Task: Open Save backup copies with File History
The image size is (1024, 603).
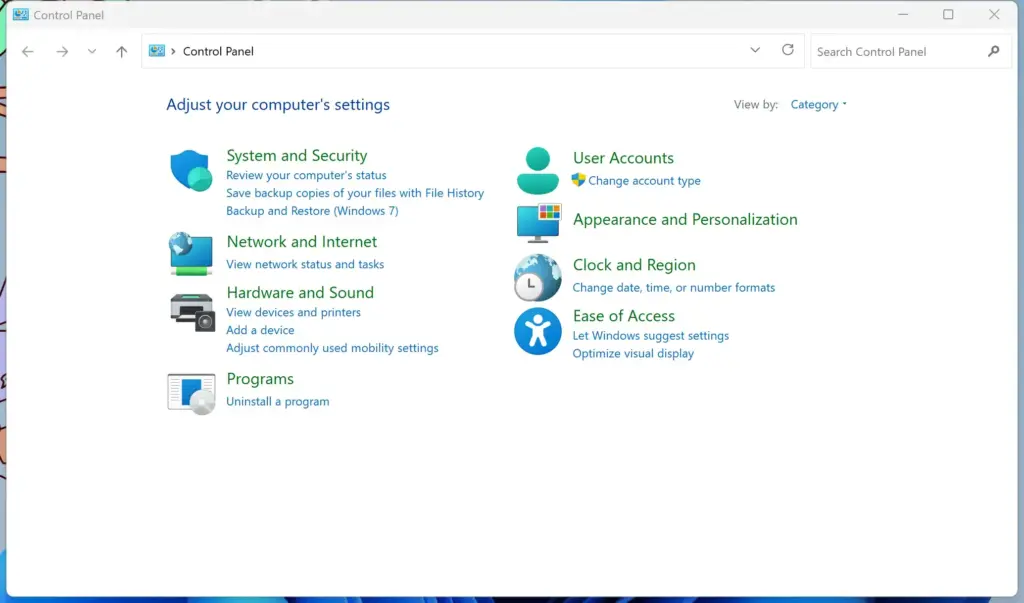Action: [x=355, y=193]
